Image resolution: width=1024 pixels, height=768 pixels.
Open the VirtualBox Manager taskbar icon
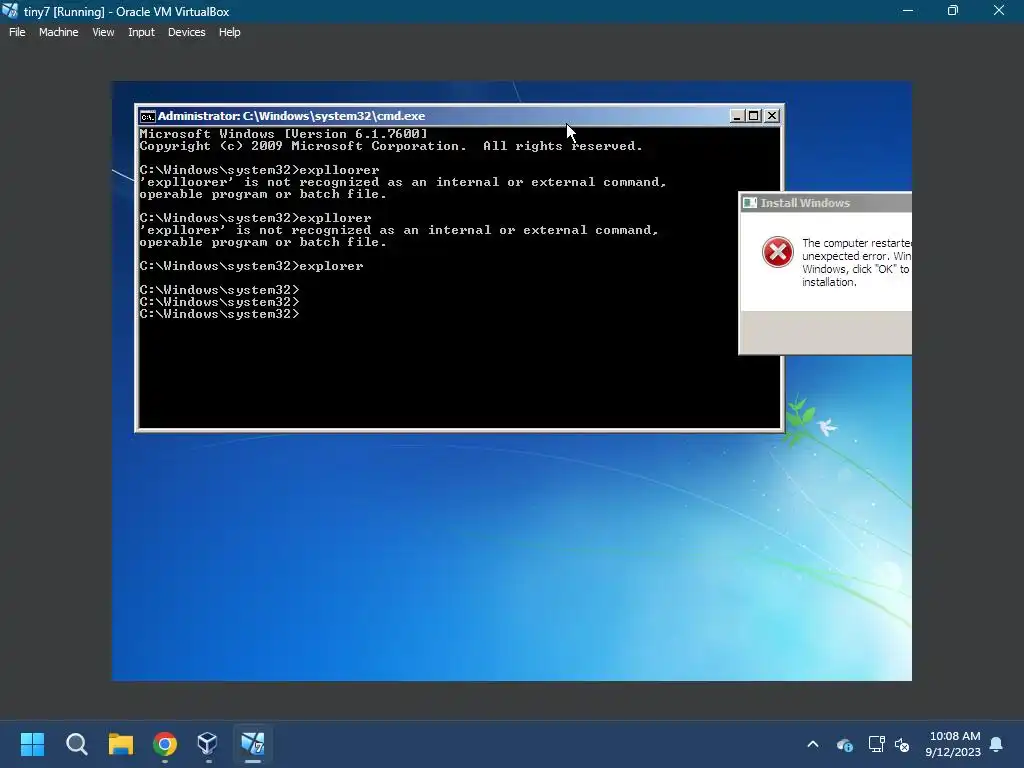(208, 744)
